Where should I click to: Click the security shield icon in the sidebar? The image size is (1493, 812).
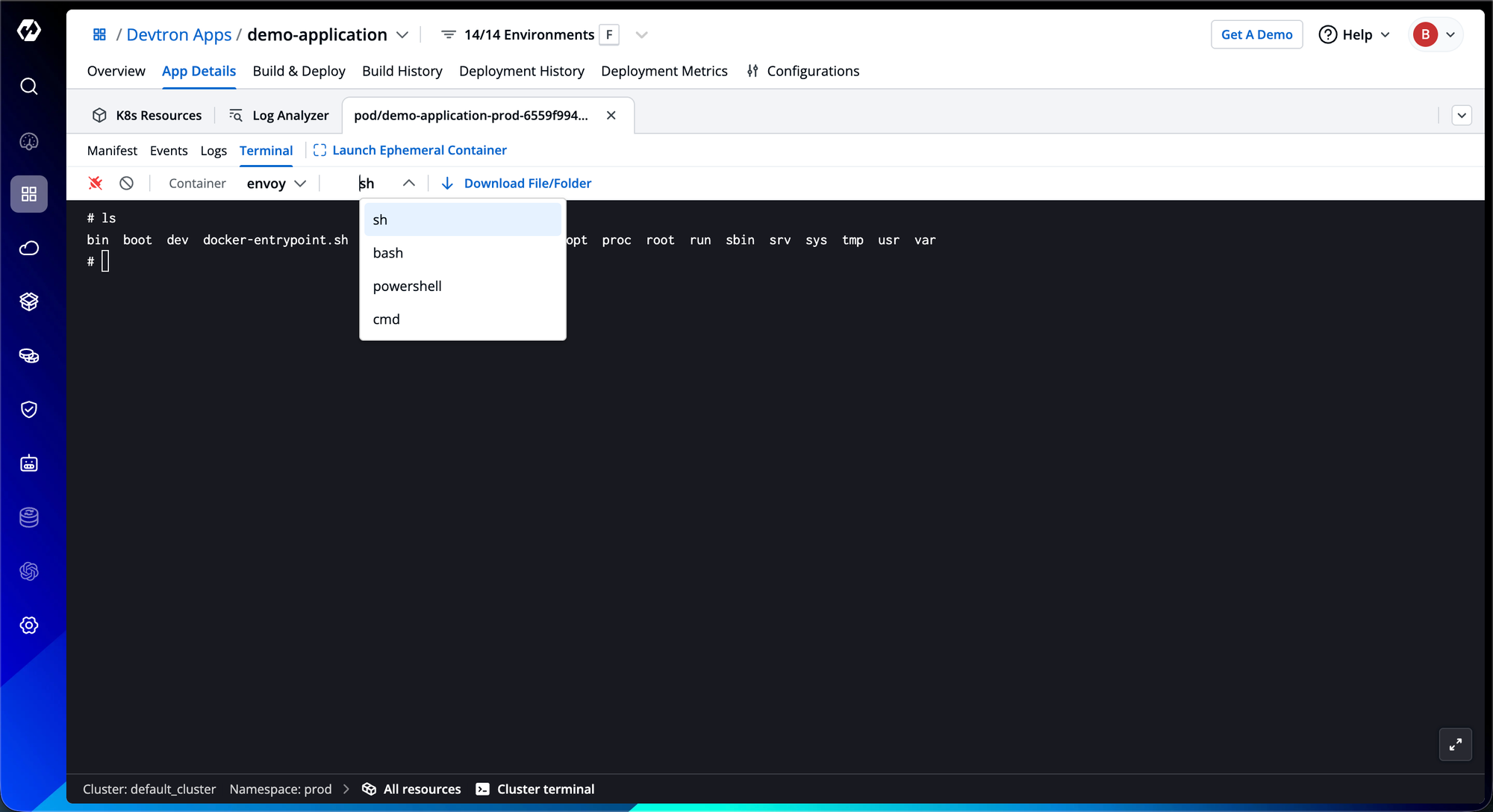click(29, 410)
